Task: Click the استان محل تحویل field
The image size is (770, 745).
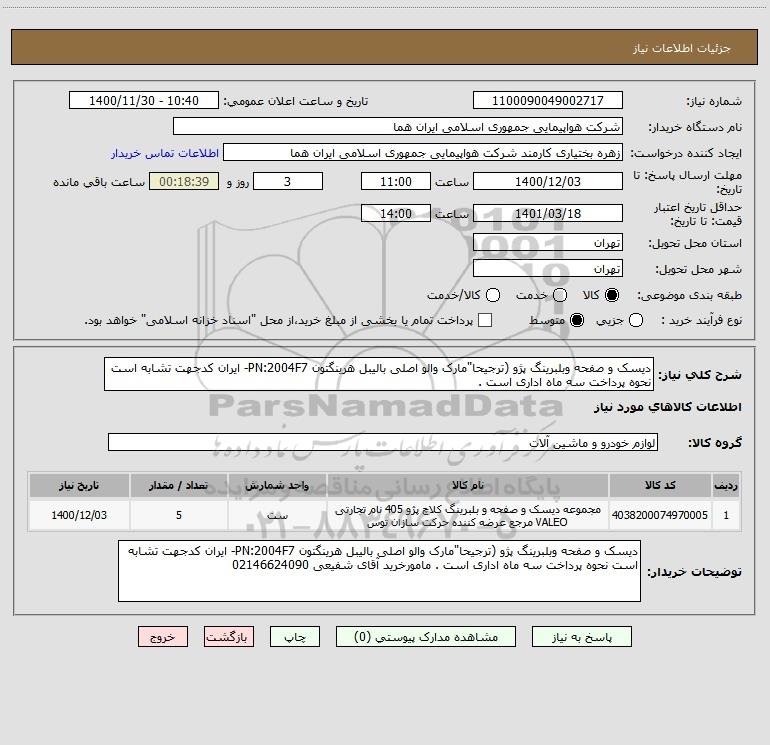Action: pyautogui.click(x=548, y=243)
